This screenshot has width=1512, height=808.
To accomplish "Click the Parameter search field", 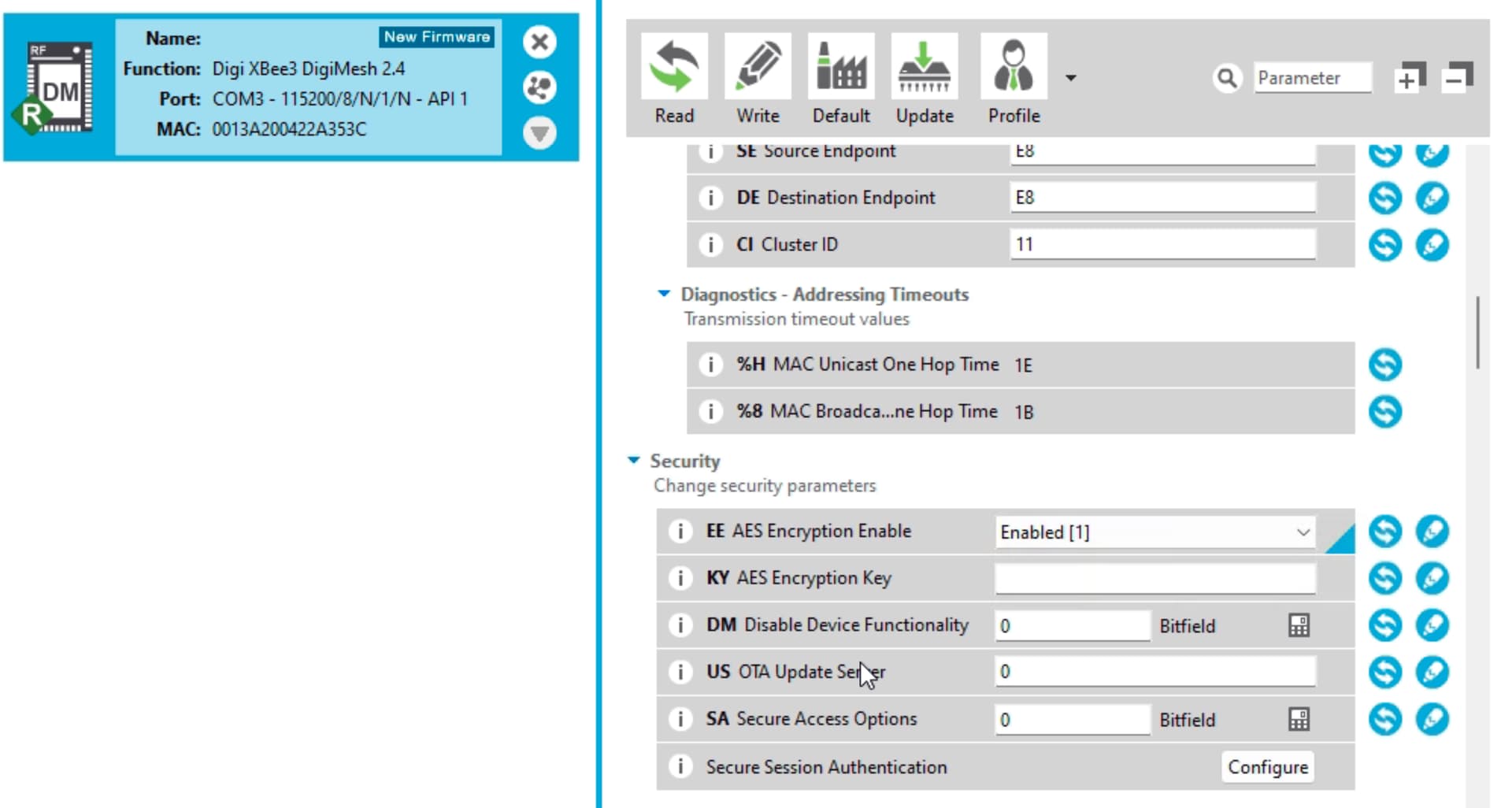I will click(1311, 78).
